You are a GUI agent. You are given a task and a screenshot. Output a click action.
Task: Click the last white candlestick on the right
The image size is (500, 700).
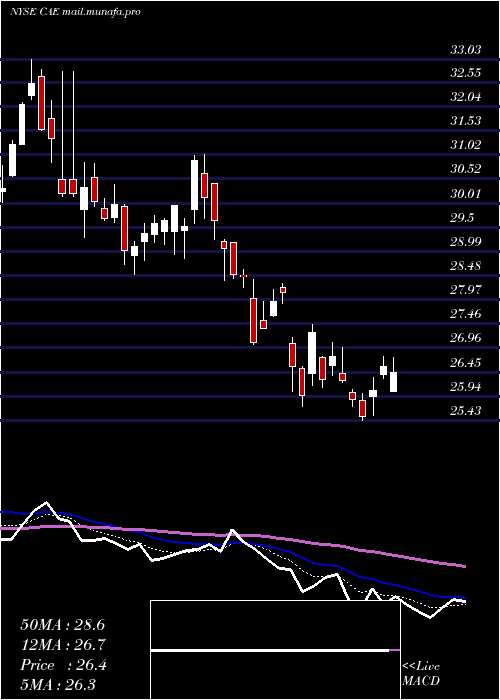click(x=393, y=382)
